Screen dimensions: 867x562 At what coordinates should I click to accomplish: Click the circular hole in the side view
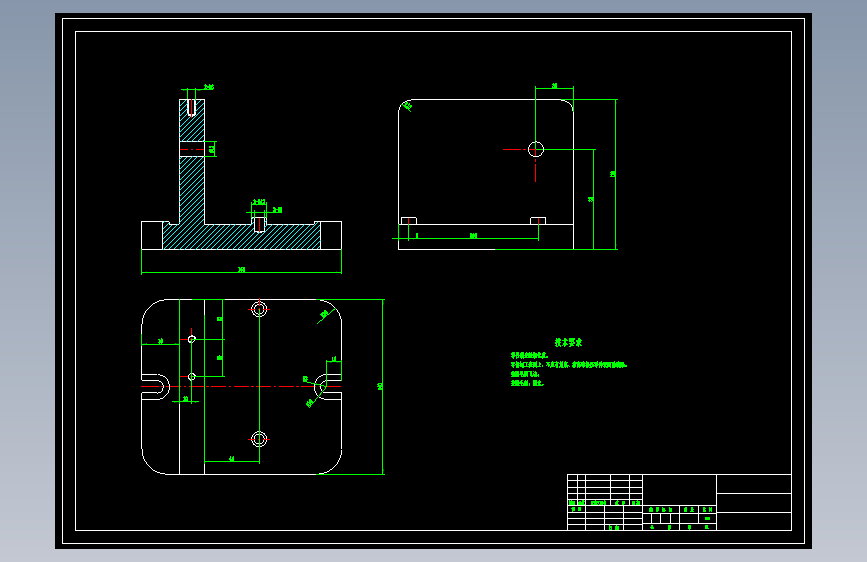(536, 149)
